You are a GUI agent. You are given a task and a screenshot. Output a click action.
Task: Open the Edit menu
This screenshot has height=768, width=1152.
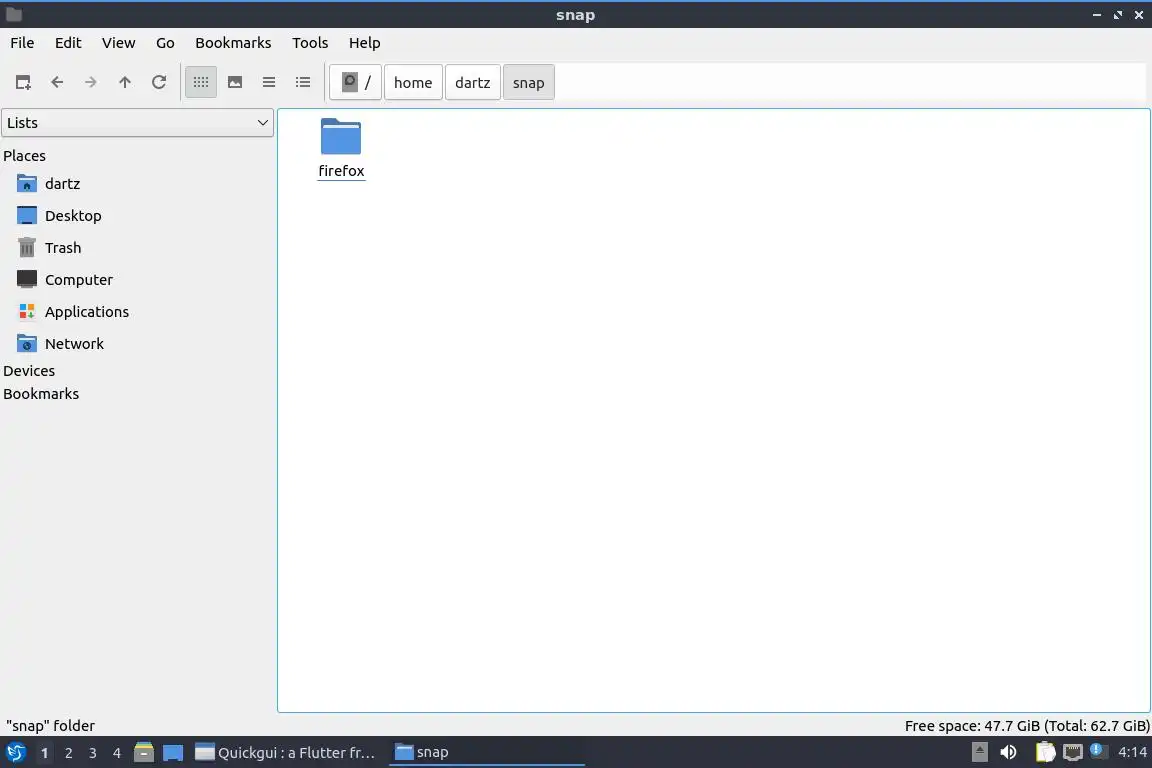pos(68,43)
